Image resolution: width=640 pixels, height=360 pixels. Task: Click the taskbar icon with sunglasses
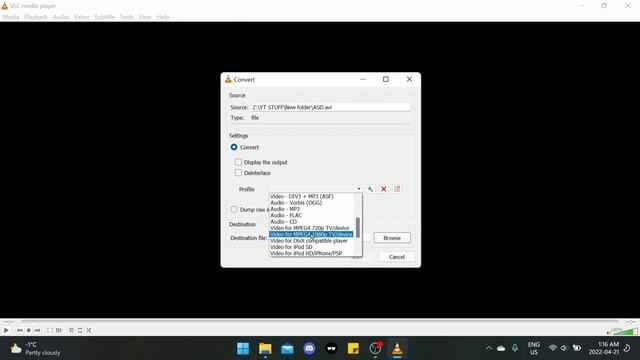[x=331, y=349]
